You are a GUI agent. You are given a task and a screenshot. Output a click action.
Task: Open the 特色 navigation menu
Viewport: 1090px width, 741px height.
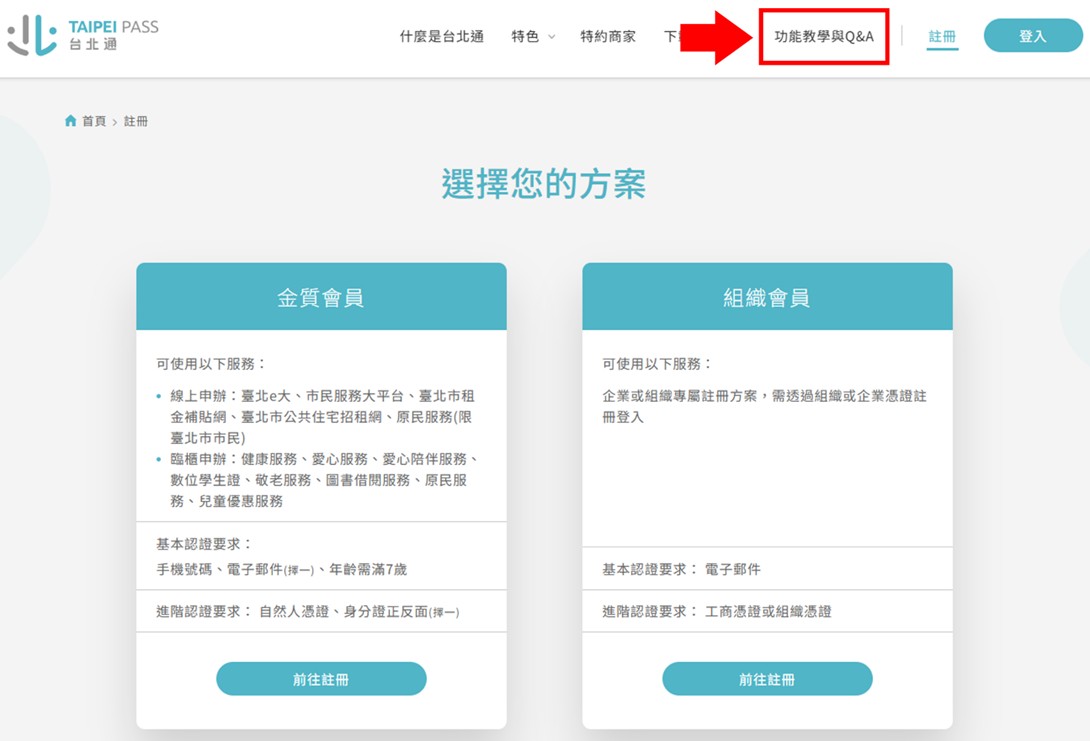pyautogui.click(x=525, y=36)
